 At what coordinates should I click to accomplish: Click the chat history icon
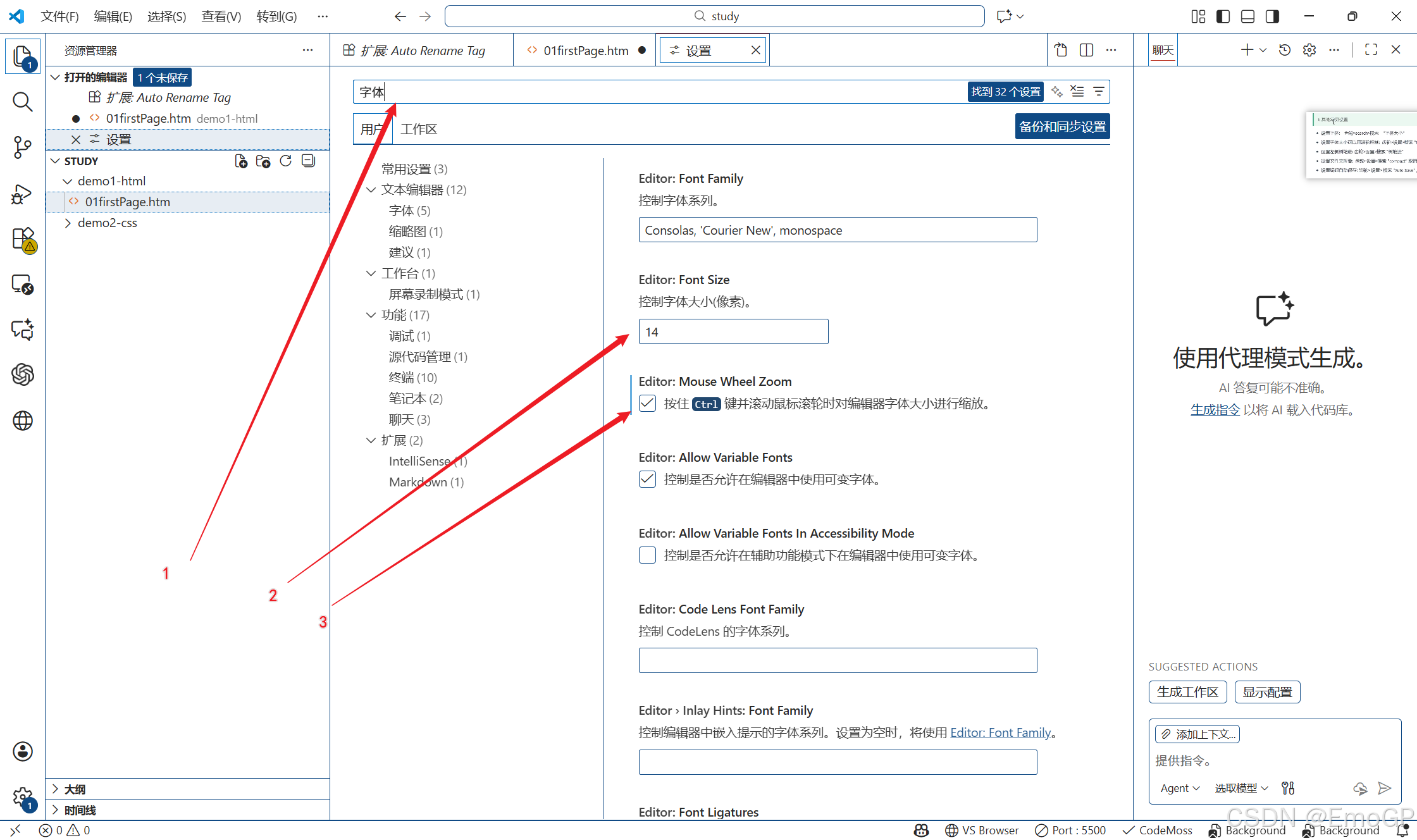tap(1284, 50)
